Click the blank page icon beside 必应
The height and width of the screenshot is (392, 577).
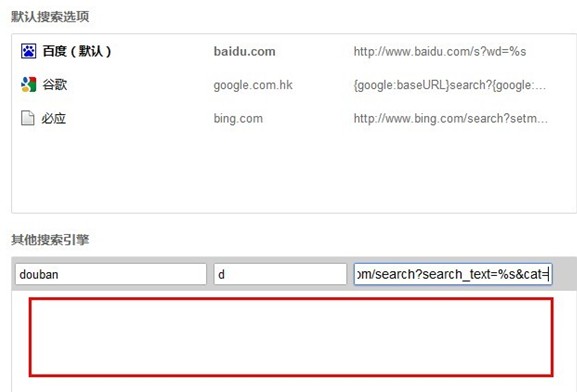(28, 118)
